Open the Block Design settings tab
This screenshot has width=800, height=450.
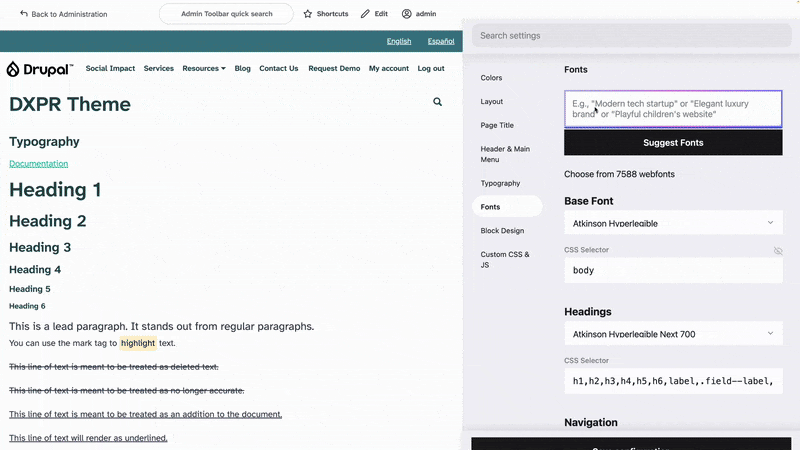[x=502, y=231]
